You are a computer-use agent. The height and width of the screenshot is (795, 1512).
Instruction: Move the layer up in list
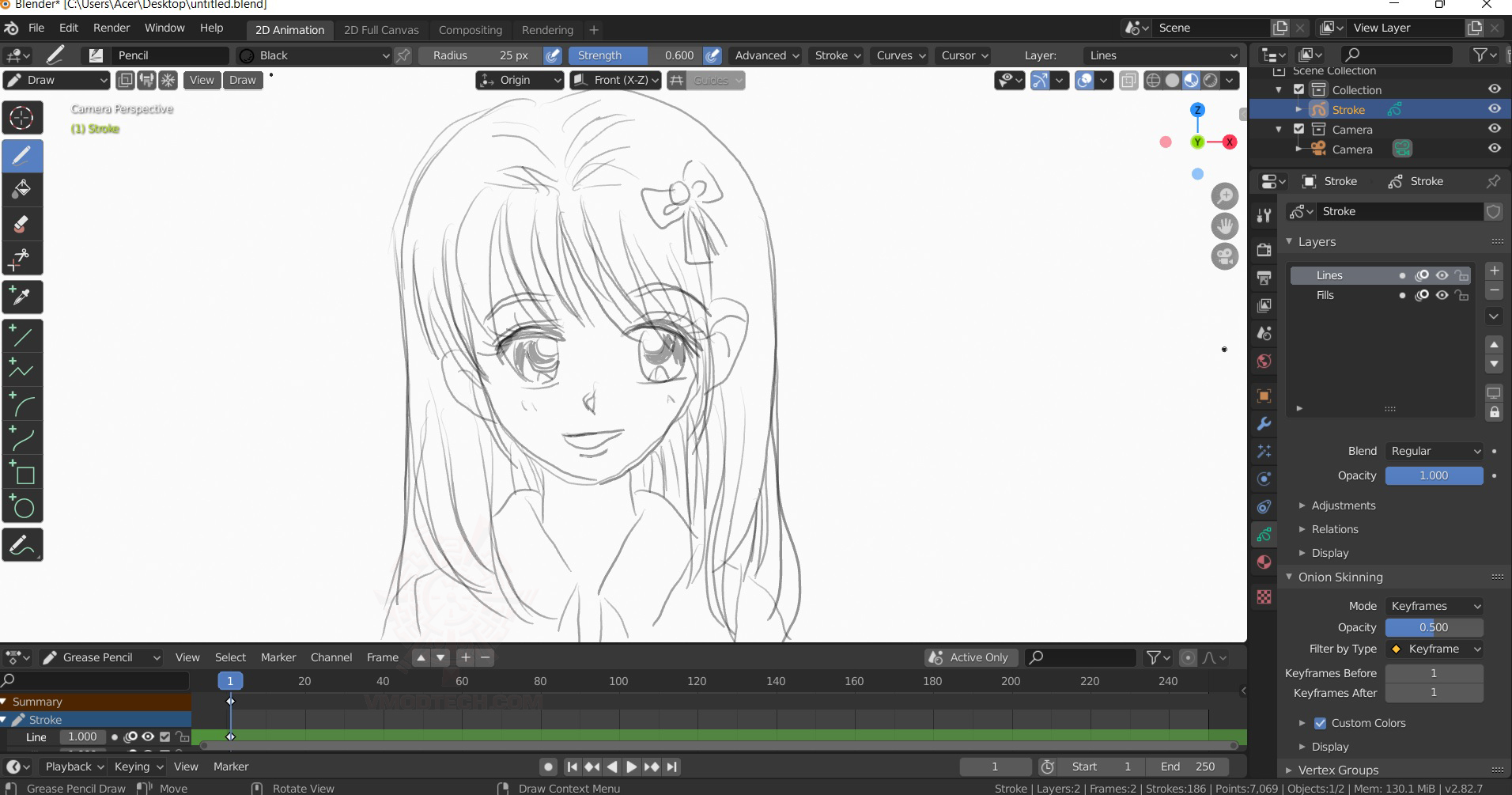[x=1494, y=345]
